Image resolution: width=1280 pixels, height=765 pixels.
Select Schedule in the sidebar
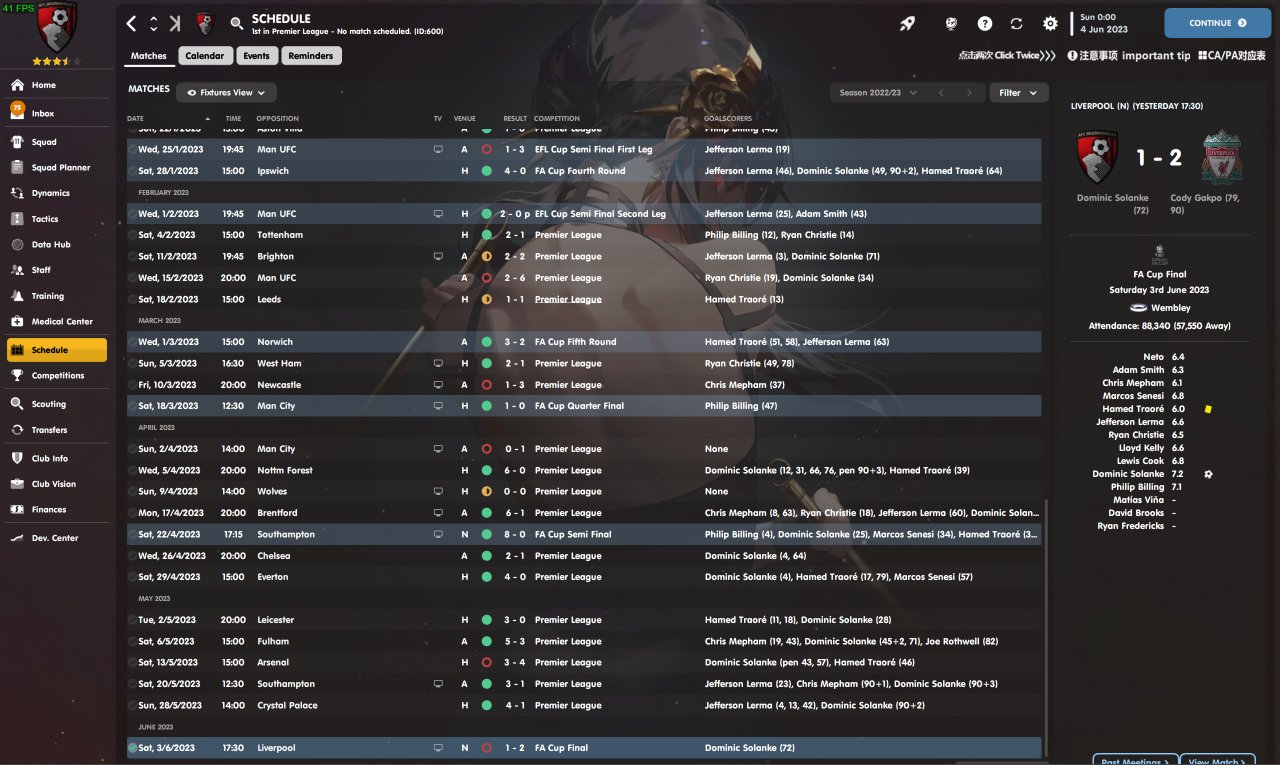[57, 350]
